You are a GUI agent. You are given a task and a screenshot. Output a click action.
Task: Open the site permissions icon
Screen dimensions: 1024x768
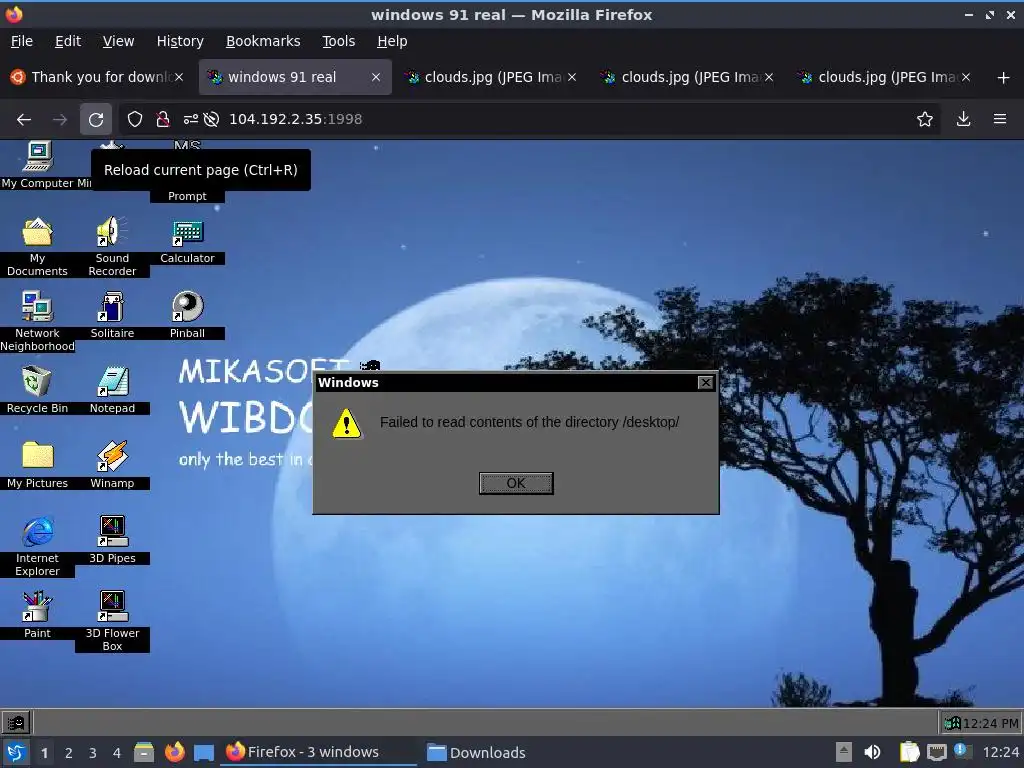190,119
